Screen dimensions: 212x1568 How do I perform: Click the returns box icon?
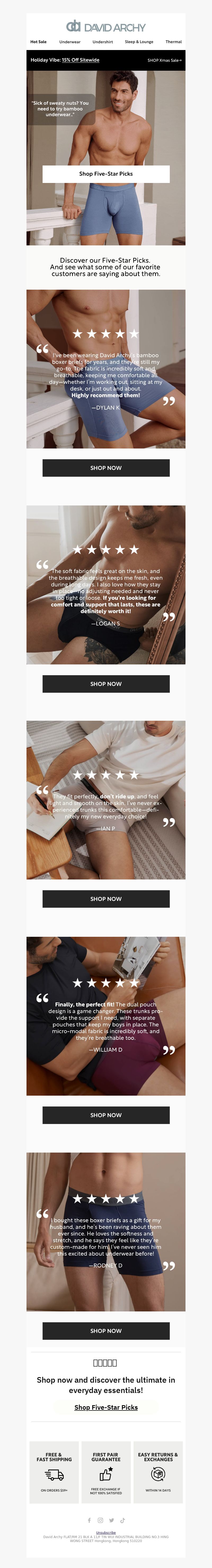(x=158, y=1474)
